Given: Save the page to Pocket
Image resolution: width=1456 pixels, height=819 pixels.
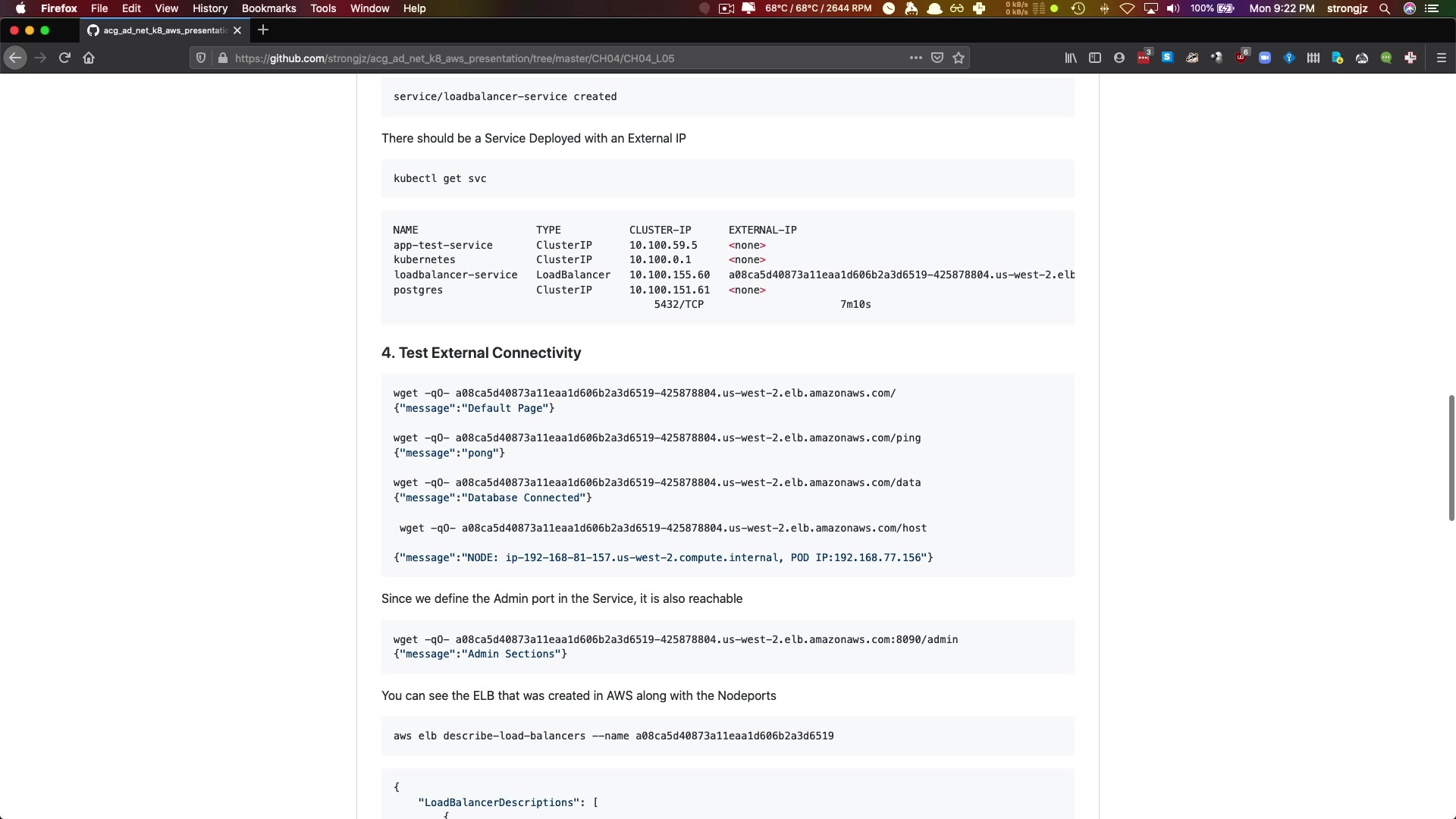Looking at the screenshot, I should pyautogui.click(x=937, y=58).
